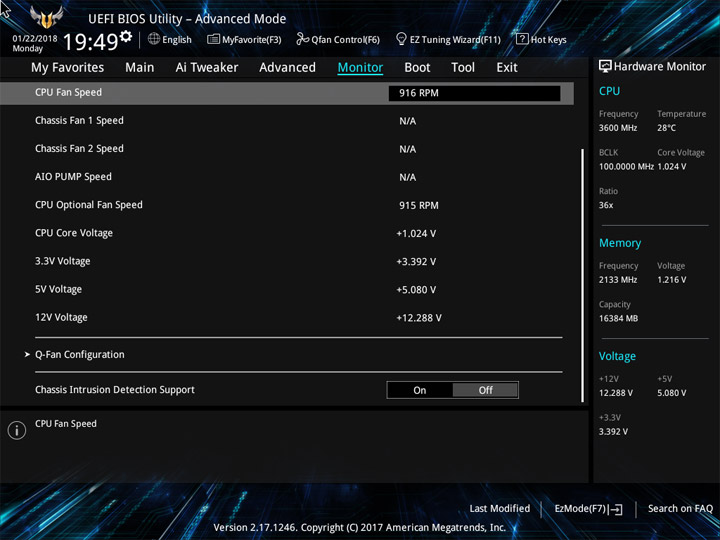Click the 1.216 V memory voltage

pos(671,280)
